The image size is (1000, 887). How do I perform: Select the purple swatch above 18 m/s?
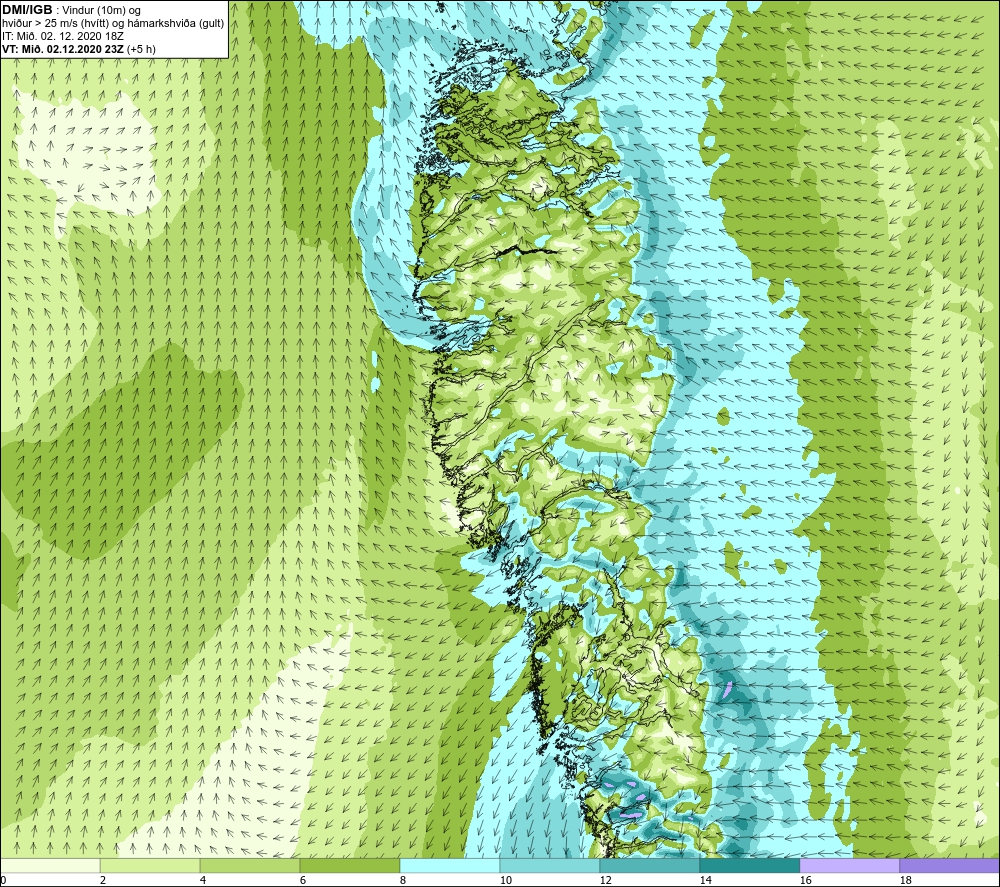pos(950,866)
